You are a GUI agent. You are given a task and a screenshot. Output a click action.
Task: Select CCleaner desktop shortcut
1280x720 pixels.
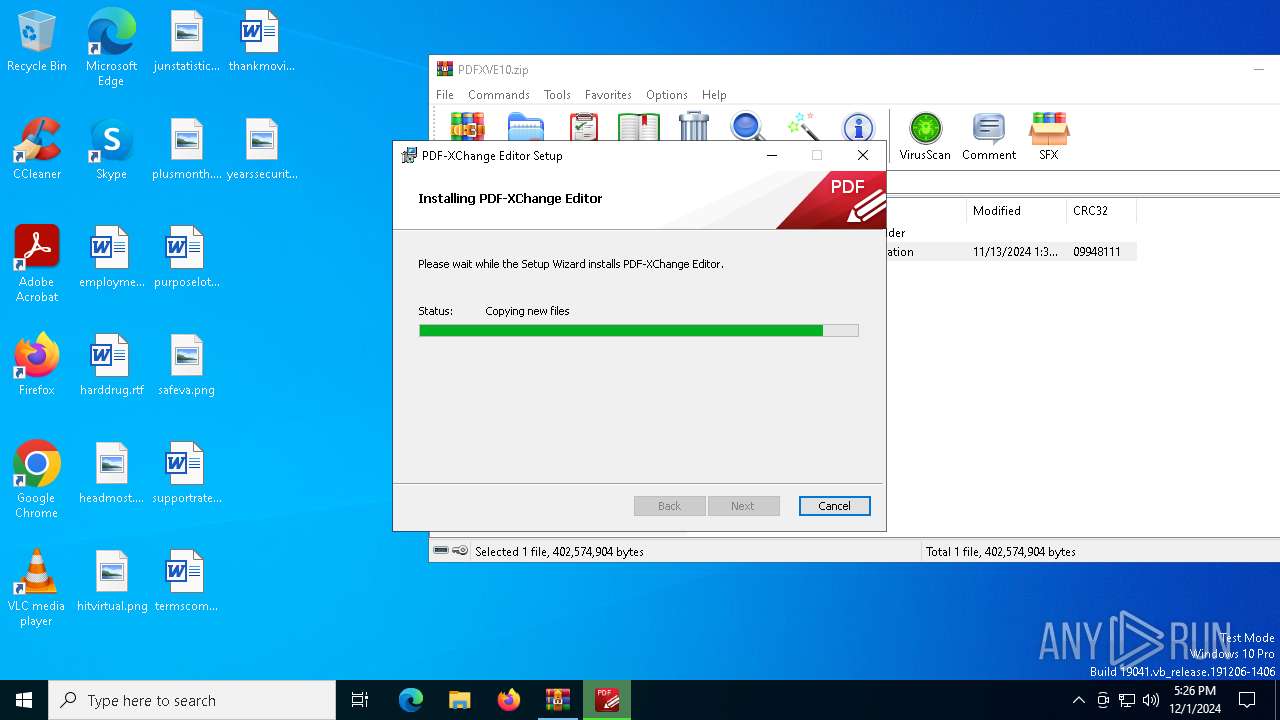pos(37,149)
